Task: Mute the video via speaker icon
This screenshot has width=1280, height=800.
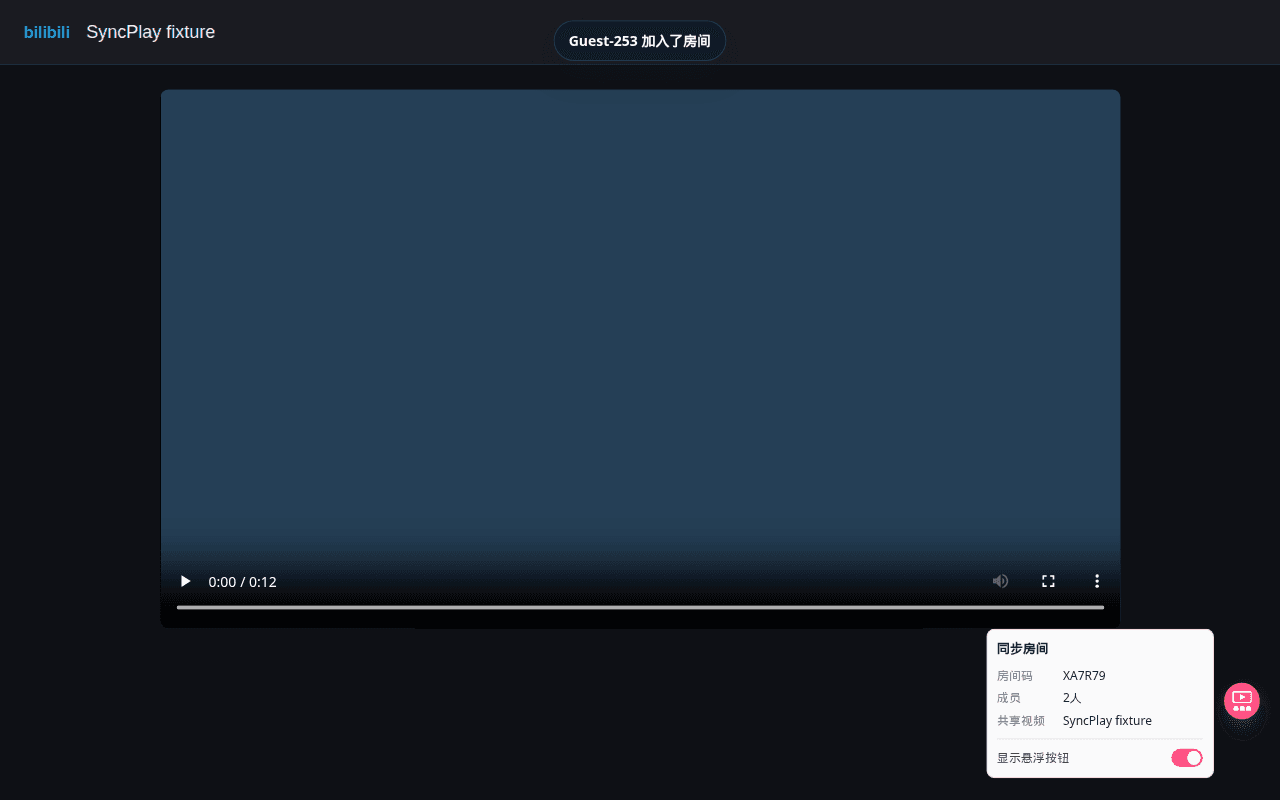Action: click(1000, 581)
